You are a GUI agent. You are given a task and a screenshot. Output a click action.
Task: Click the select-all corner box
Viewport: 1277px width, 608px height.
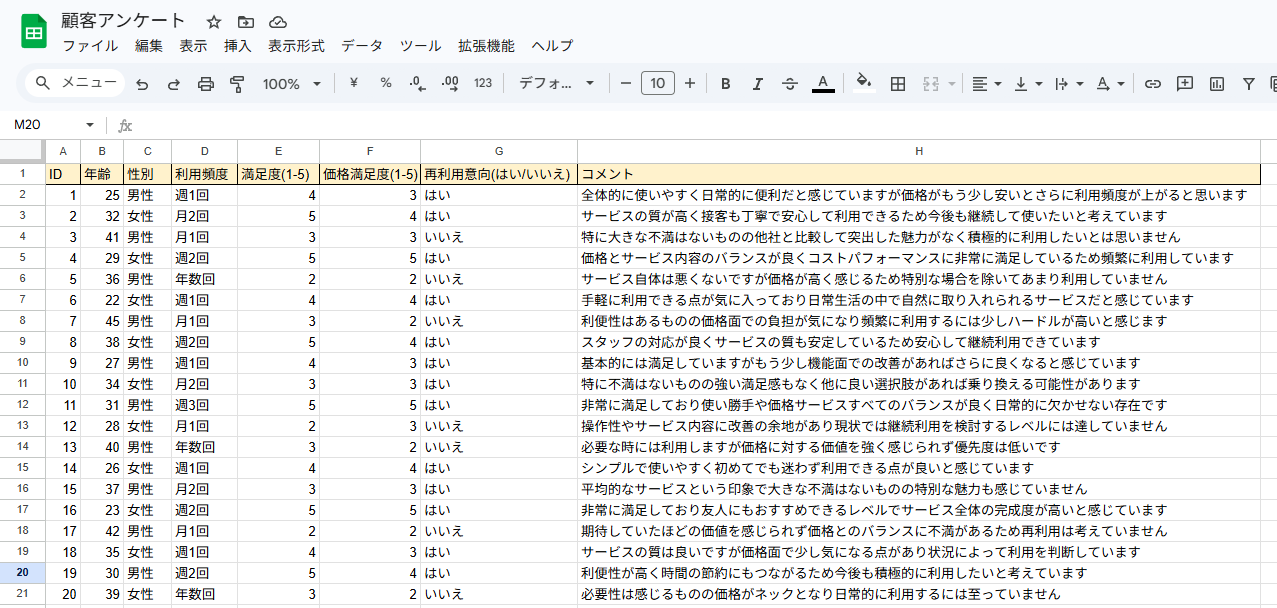coord(22,151)
